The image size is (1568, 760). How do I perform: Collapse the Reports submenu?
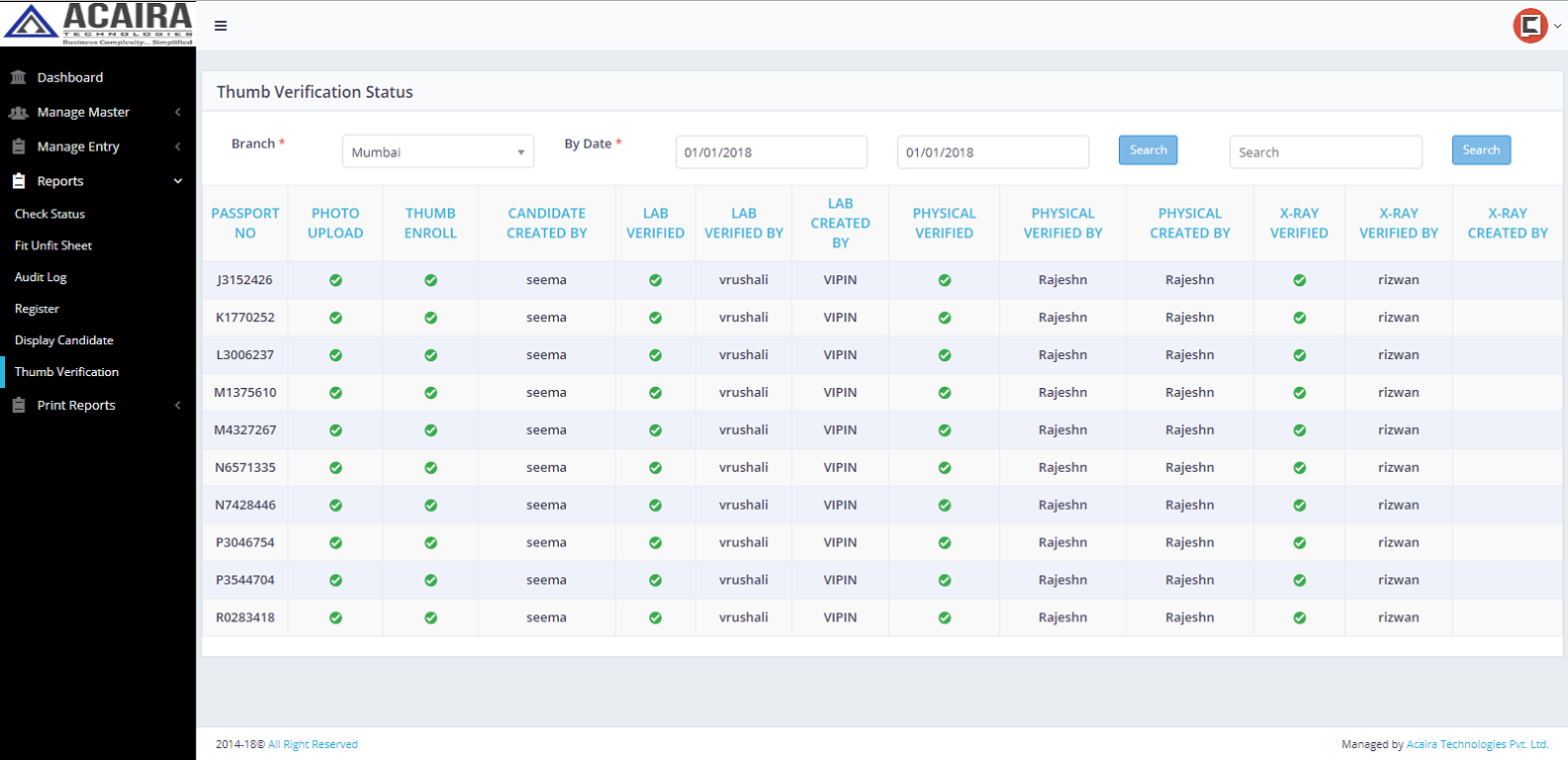click(178, 181)
